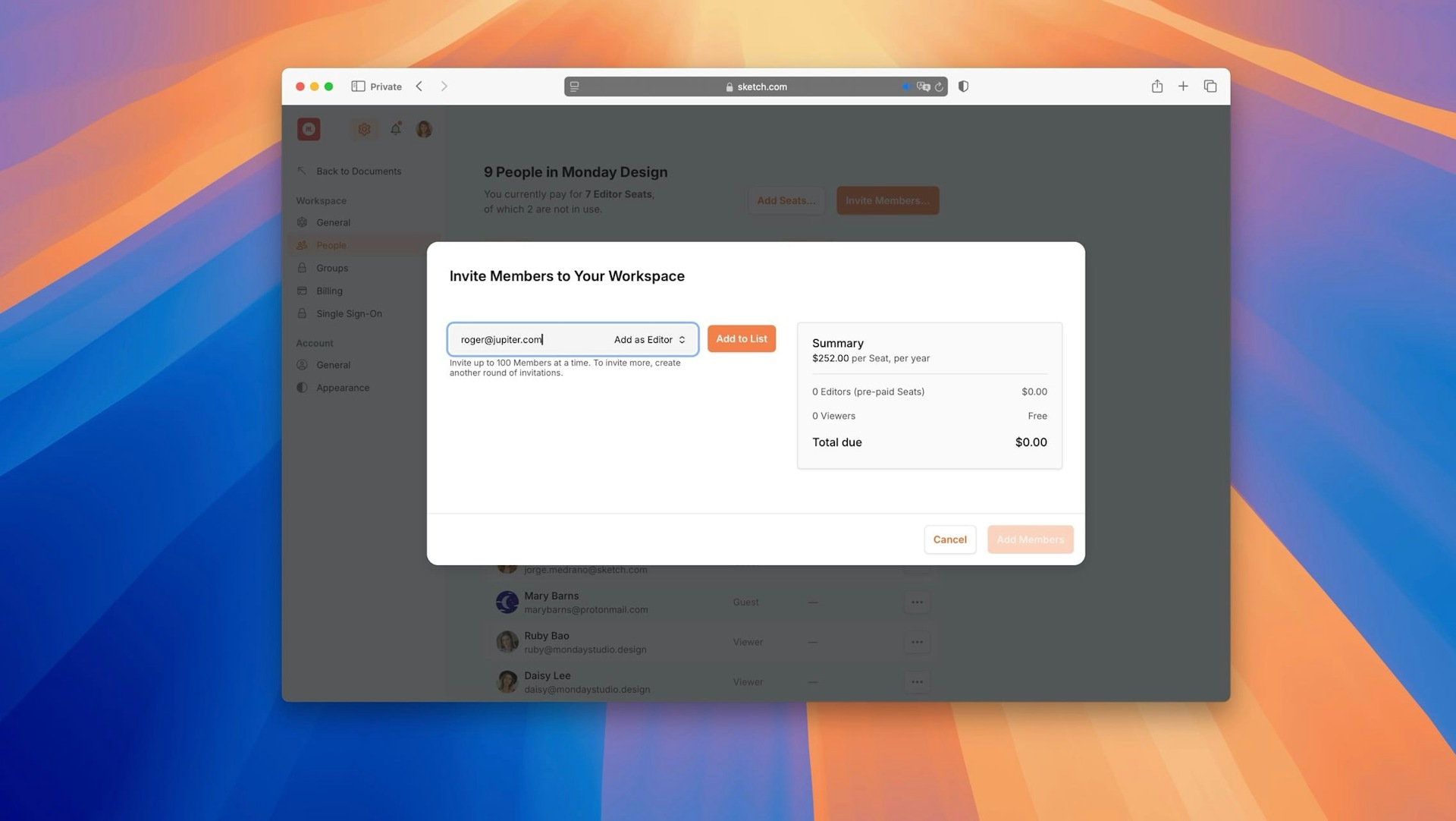1456x821 pixels.
Task: Open notifications with the bell icon
Action: point(395,129)
